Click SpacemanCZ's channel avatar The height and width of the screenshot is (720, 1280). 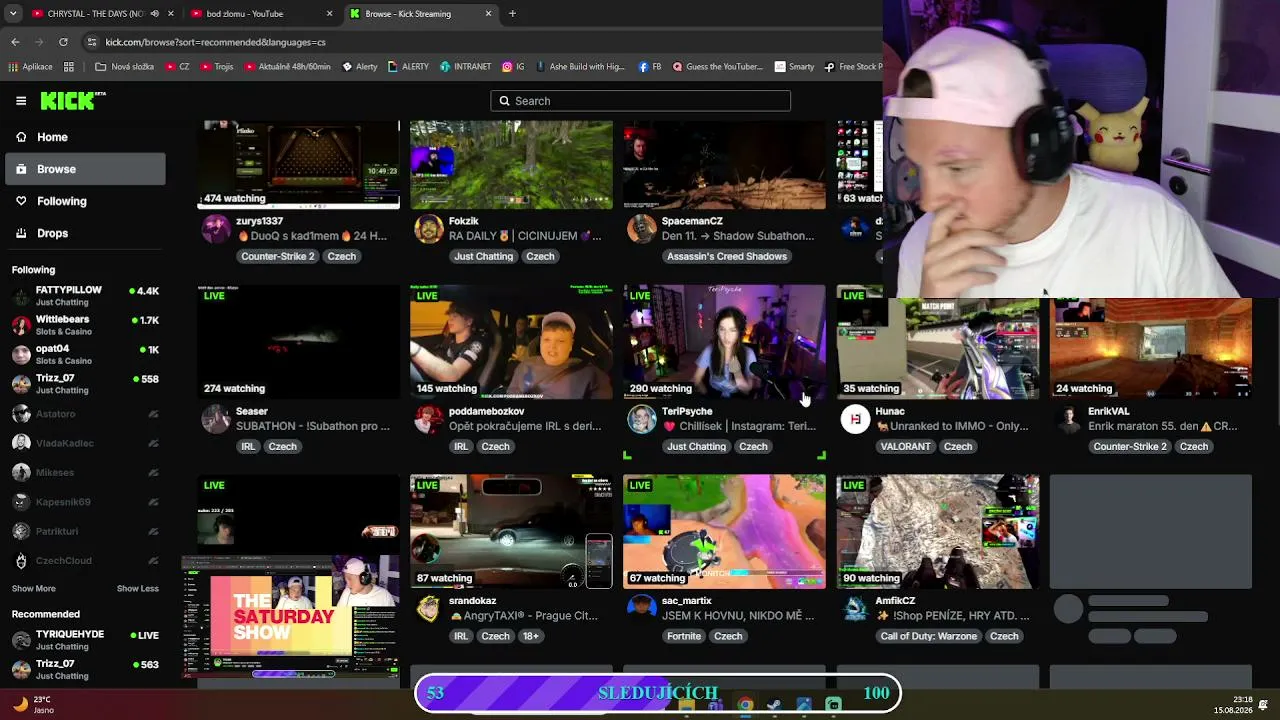coord(641,229)
